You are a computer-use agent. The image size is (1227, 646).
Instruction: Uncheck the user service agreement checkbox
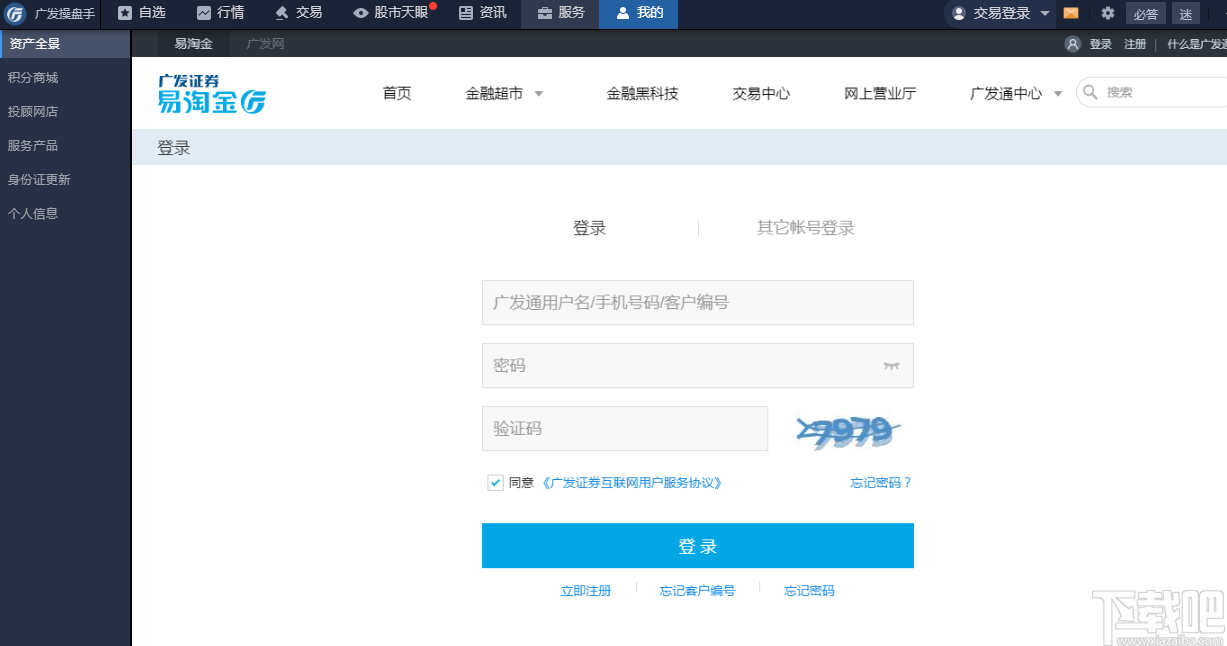click(495, 482)
